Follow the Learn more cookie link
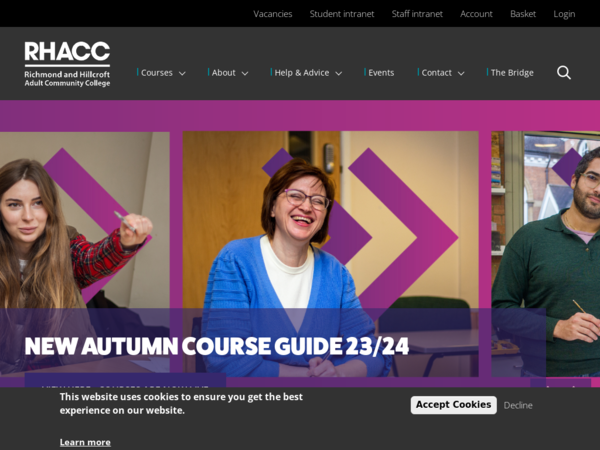The height and width of the screenshot is (450, 600). [85, 442]
